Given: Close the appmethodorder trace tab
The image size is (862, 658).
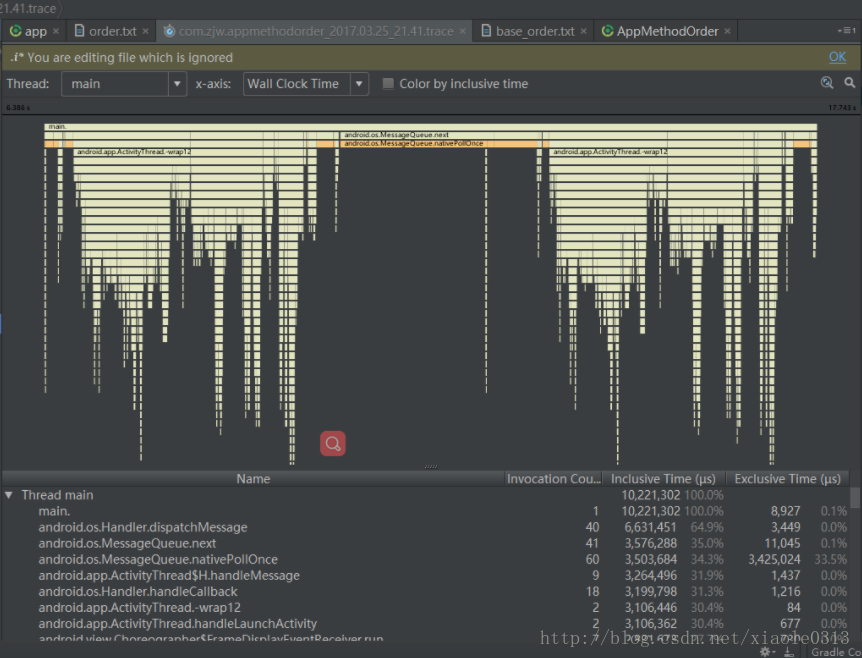Looking at the screenshot, I should 463,31.
